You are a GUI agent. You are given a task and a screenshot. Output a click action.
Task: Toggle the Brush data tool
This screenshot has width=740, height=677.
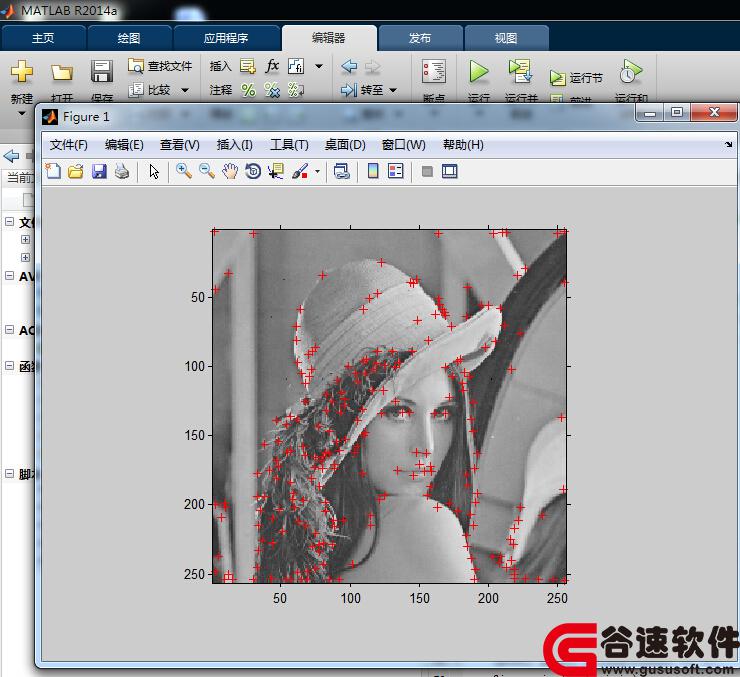point(300,171)
